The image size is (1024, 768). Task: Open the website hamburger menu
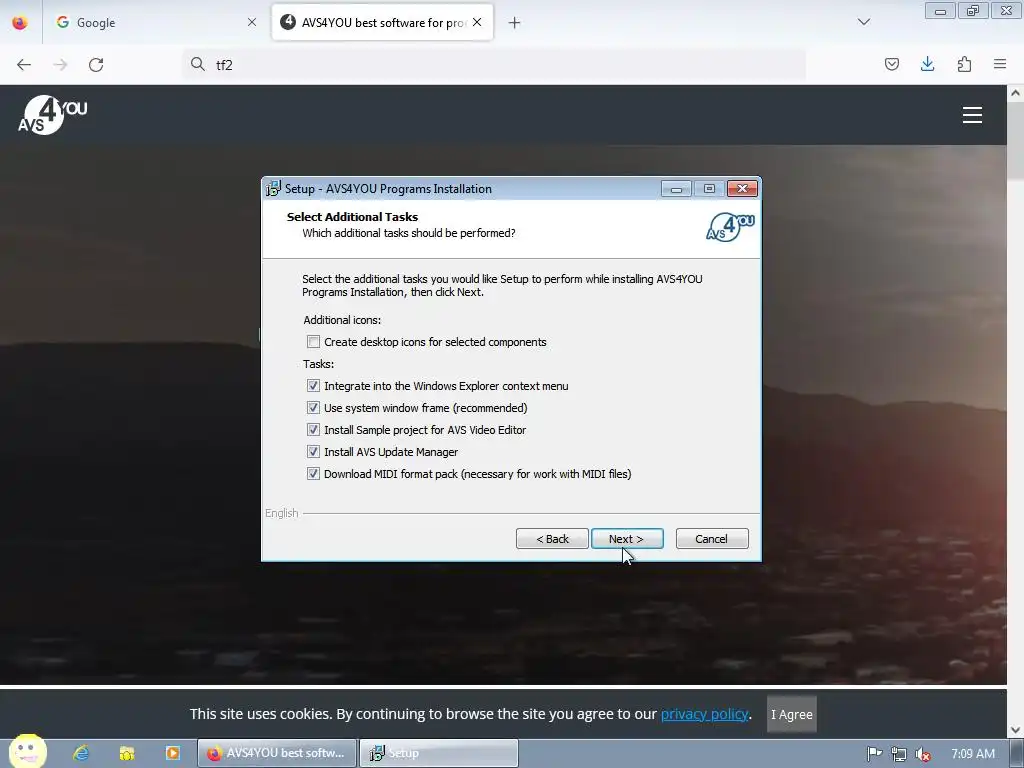tap(972, 115)
